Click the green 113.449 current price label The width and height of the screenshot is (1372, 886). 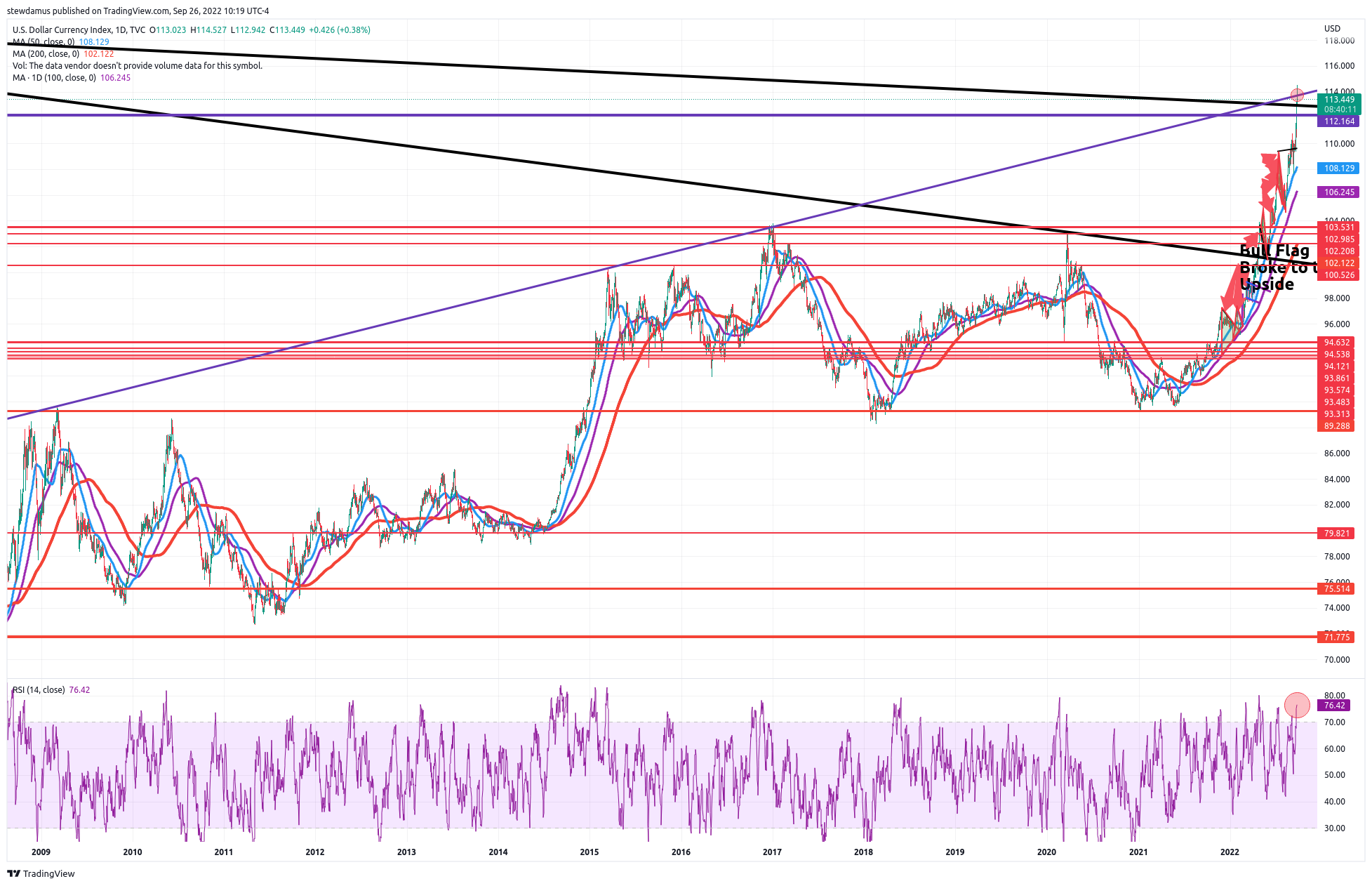tap(1339, 100)
